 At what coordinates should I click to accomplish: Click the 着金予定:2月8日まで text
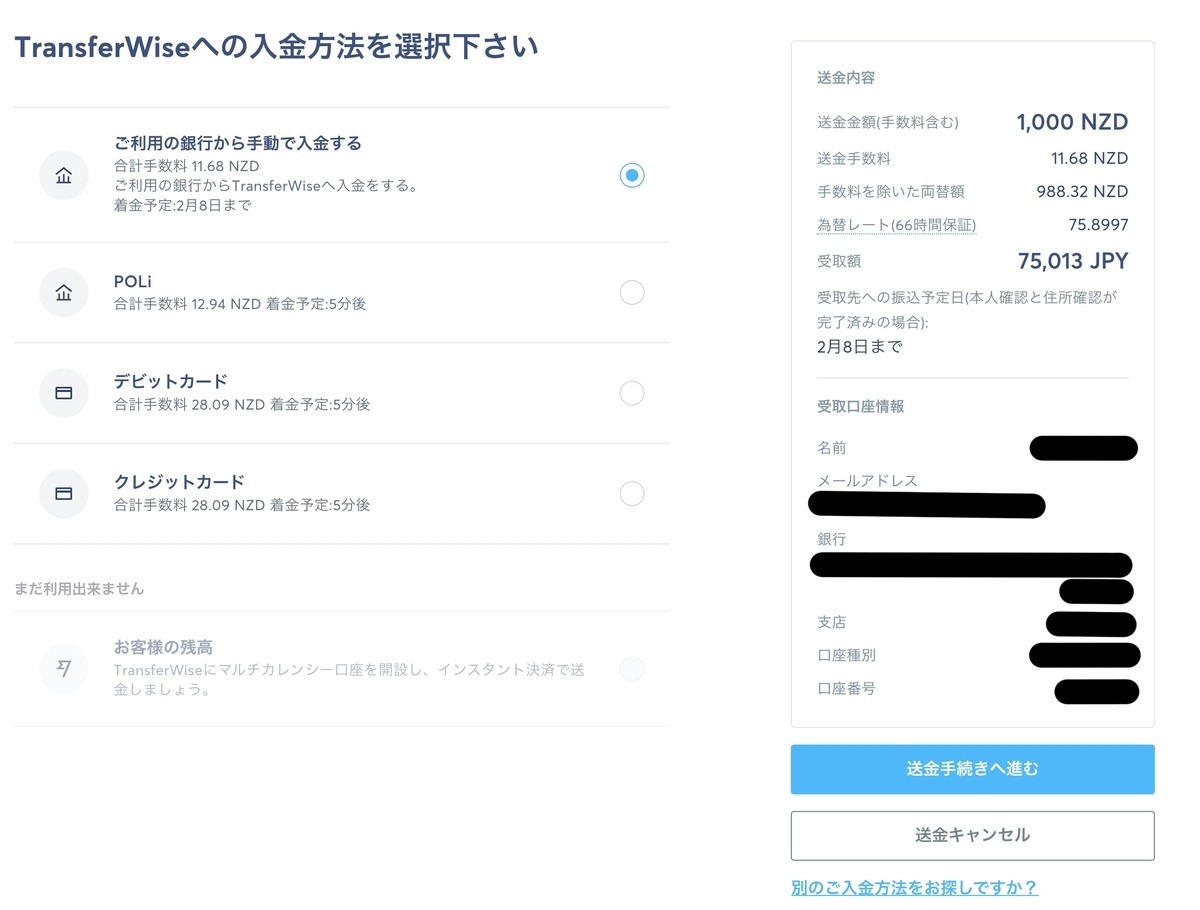pyautogui.click(x=182, y=206)
